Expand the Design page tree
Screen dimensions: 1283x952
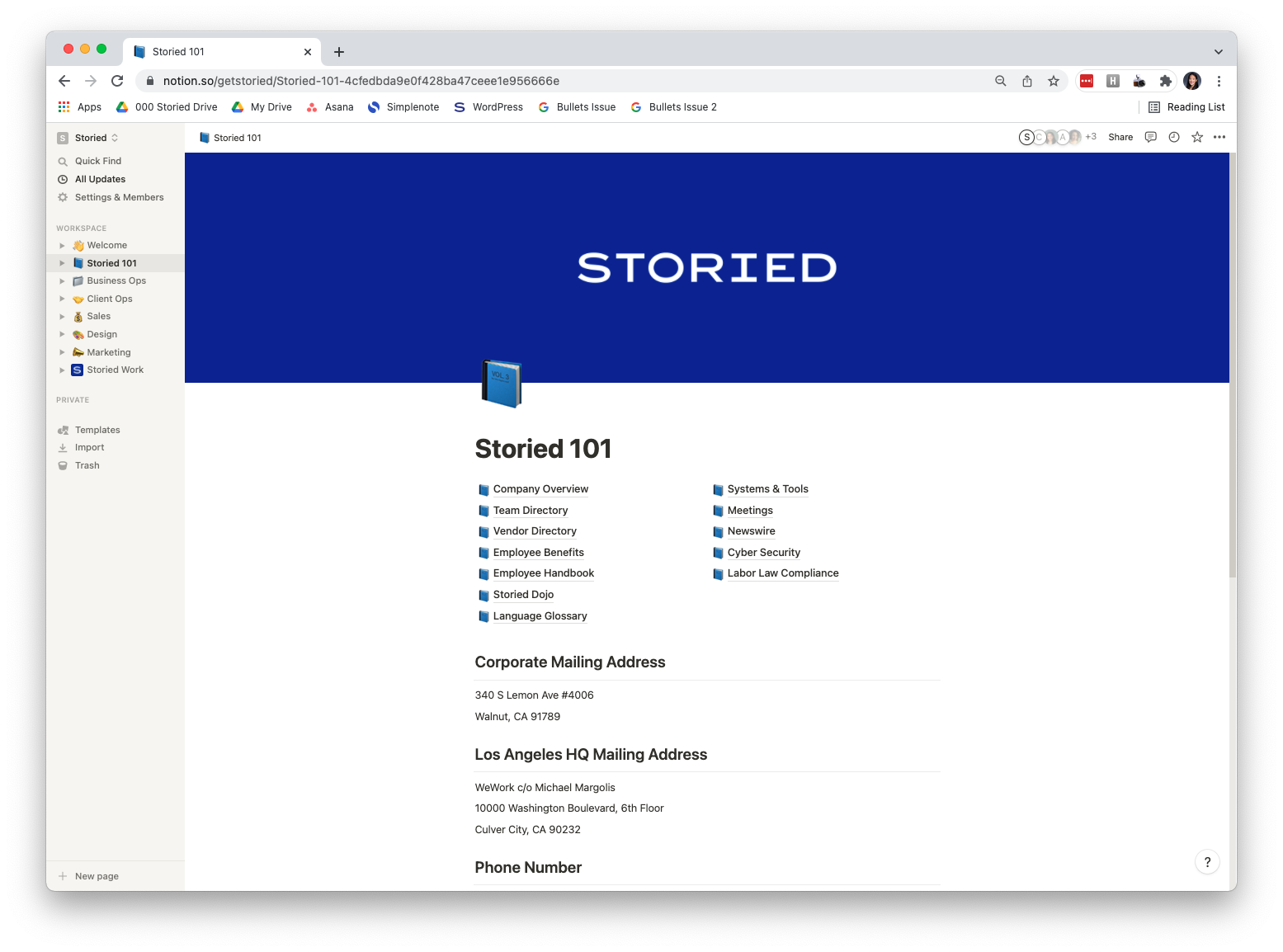pos(62,334)
